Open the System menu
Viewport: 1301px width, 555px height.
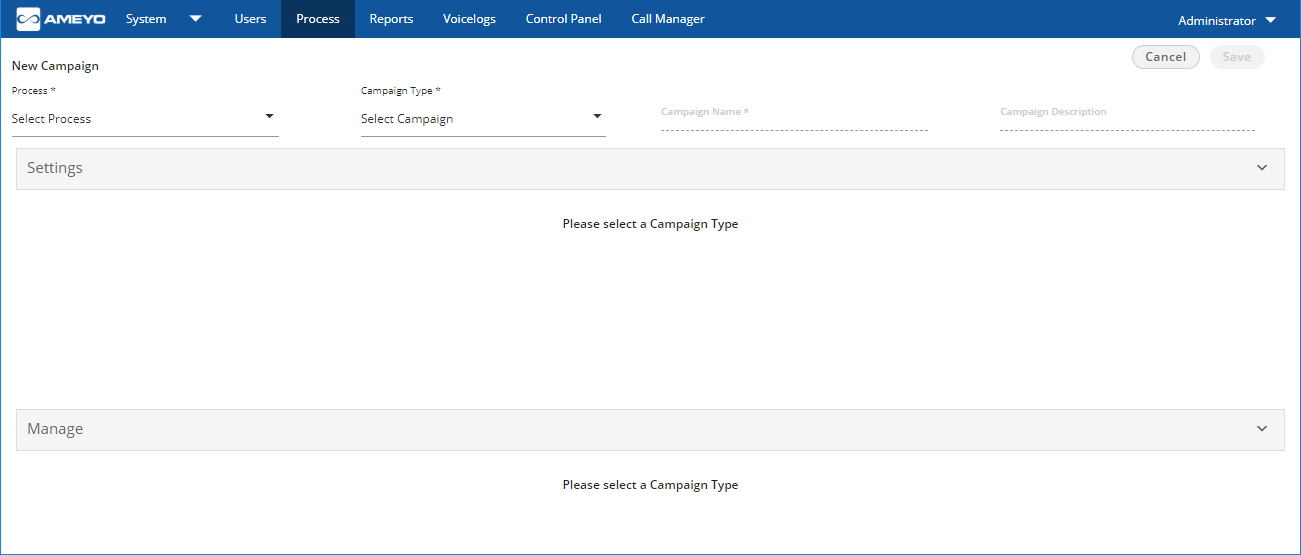point(146,19)
